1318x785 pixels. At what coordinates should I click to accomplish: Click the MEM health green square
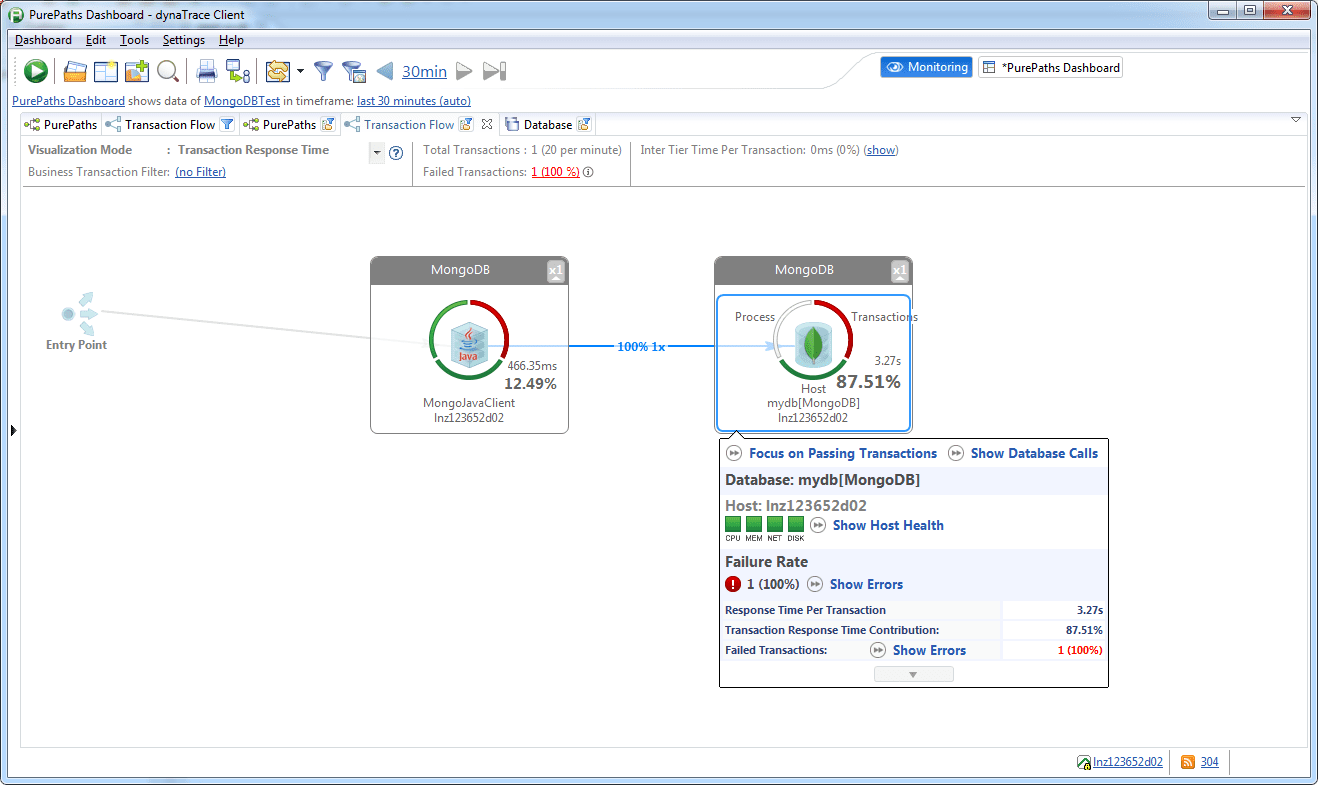754,524
